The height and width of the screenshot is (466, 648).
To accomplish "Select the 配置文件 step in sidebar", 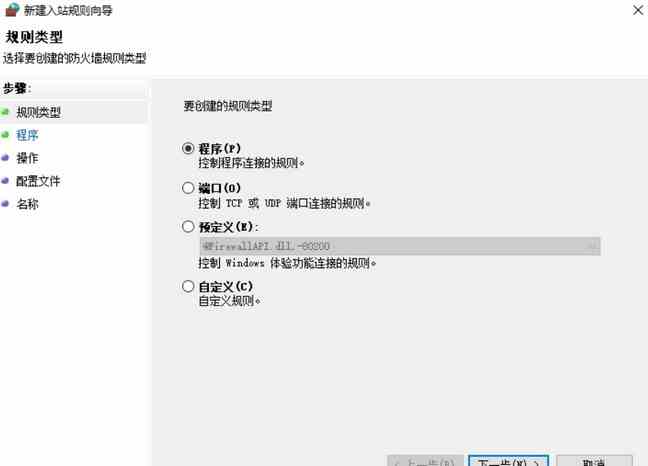I will (38, 181).
